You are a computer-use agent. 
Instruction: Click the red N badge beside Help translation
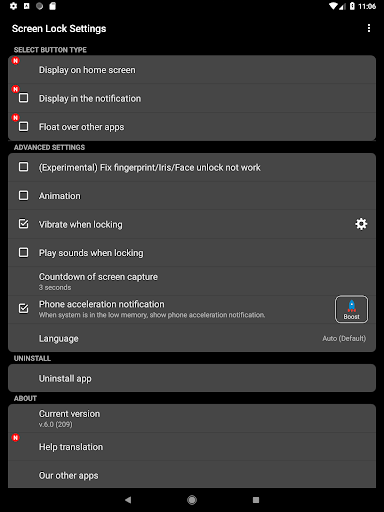tap(16, 437)
